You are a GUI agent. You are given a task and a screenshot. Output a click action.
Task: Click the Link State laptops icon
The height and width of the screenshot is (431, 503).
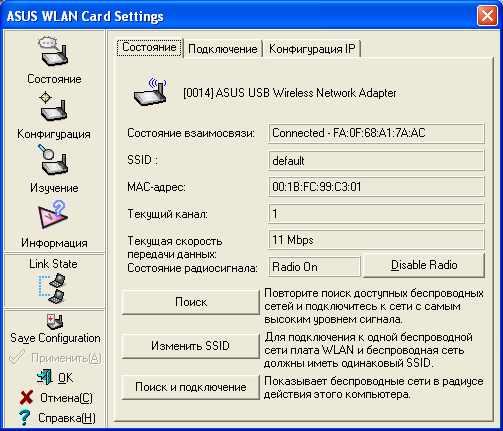click(53, 289)
